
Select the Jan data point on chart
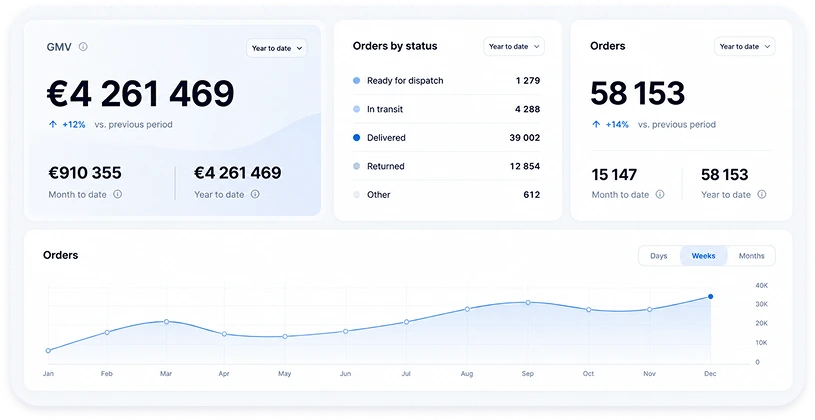point(48,350)
